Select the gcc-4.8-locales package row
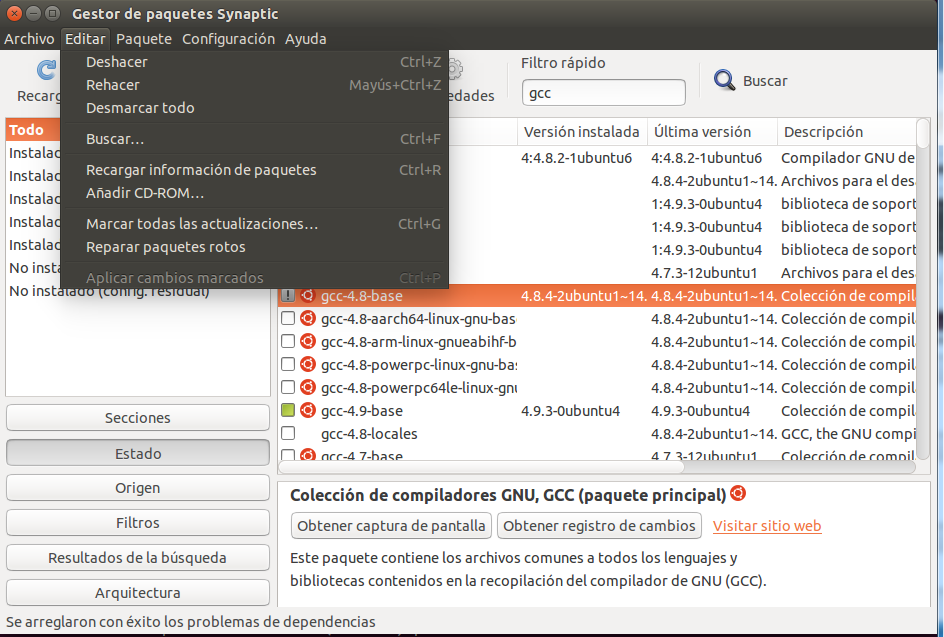The image size is (944, 637). coord(597,433)
